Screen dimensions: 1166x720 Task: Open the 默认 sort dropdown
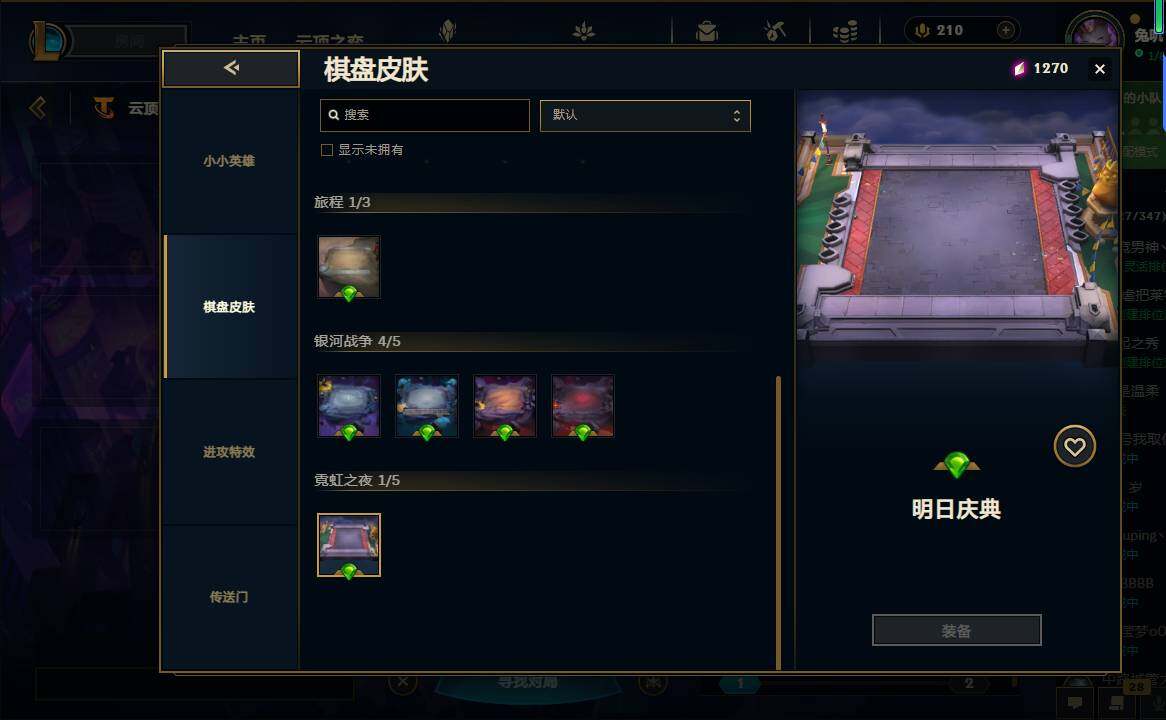(645, 115)
